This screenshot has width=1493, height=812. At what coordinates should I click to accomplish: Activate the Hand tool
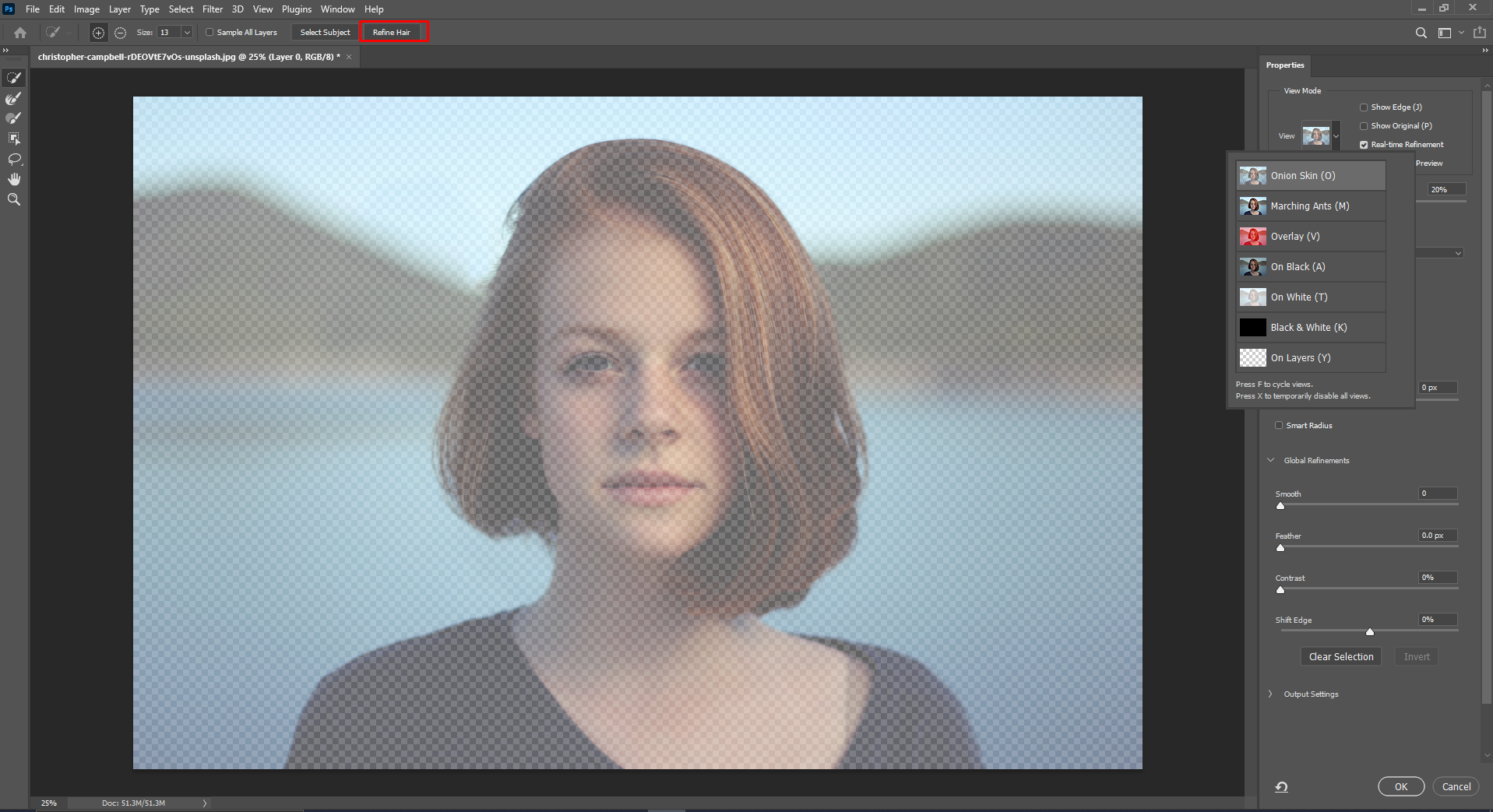13,178
